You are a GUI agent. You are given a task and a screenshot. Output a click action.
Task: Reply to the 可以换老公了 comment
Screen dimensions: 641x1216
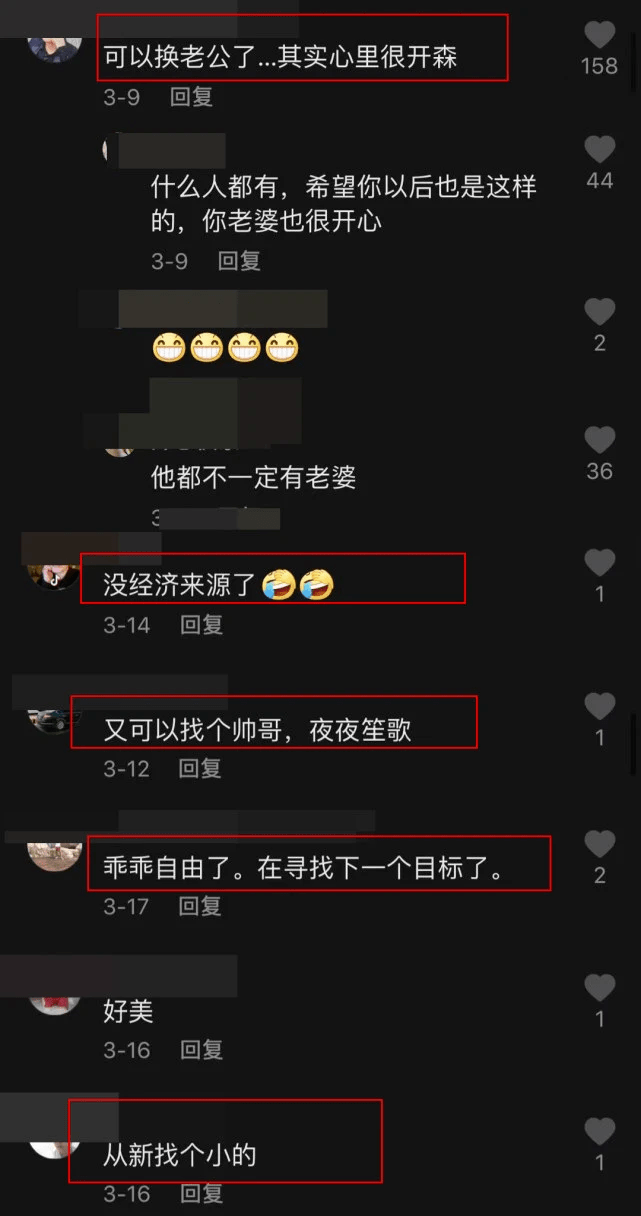191,97
